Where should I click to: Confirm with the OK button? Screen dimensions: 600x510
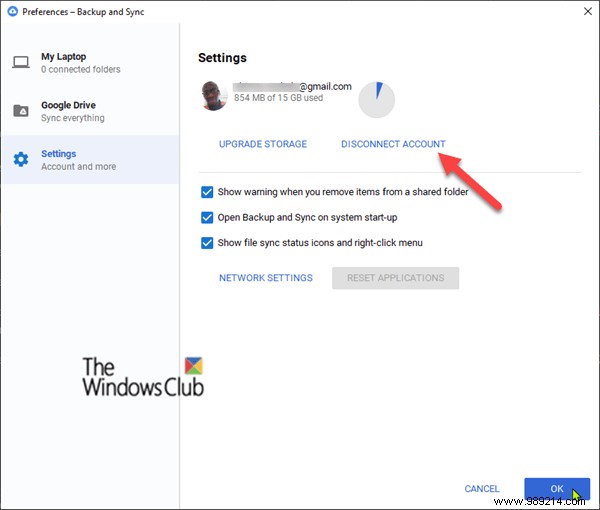(557, 489)
